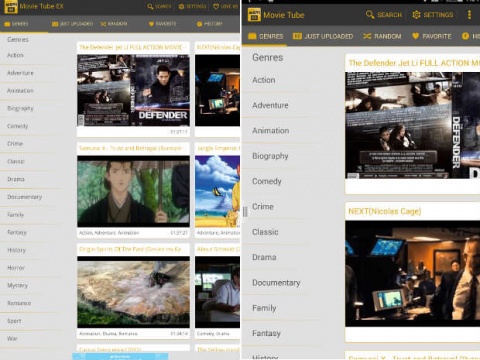This screenshot has height=360, width=480.
Task: Choose Documentary genre in left EX sidebar
Action: click(25, 197)
